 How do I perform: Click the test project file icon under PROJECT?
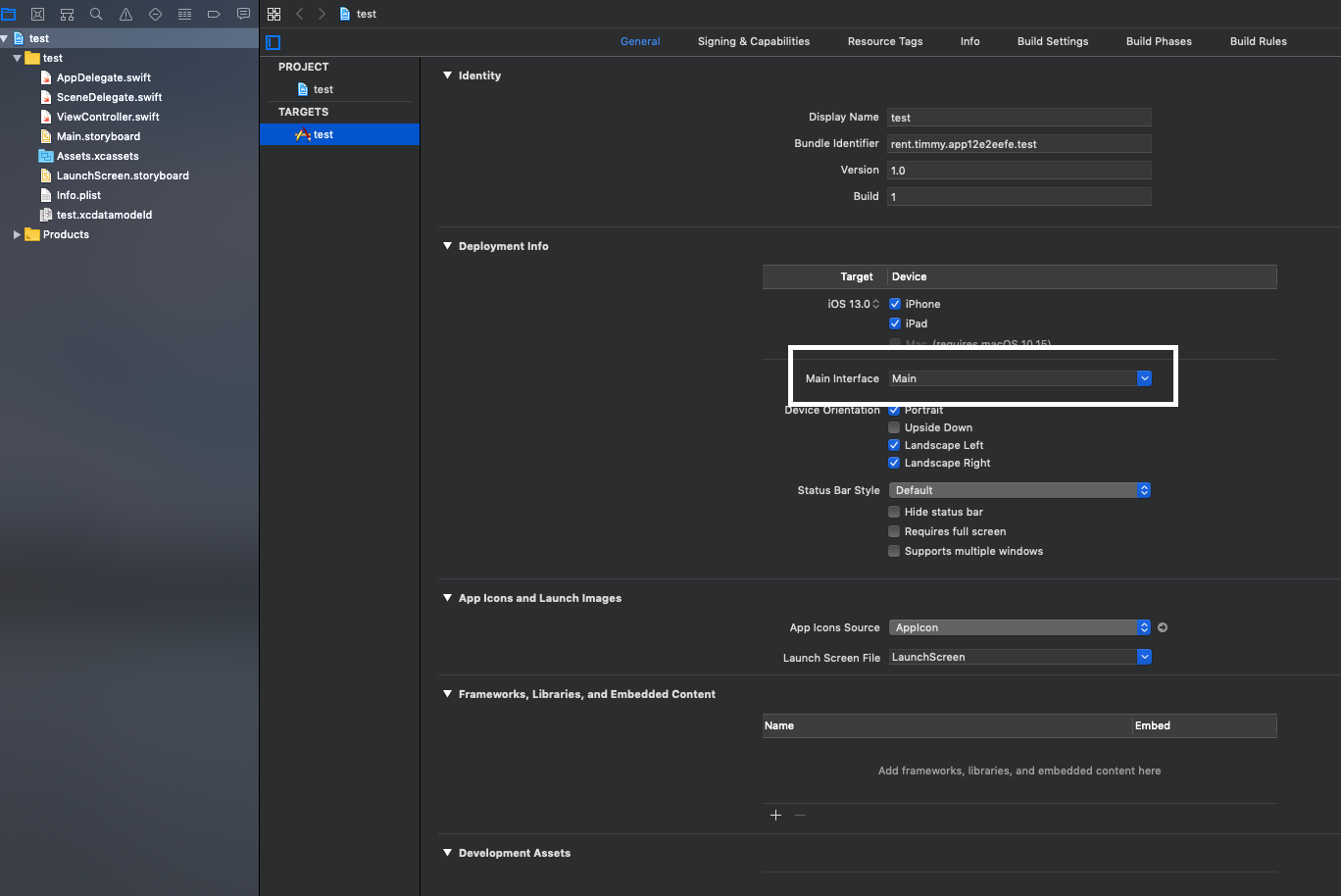click(x=303, y=89)
